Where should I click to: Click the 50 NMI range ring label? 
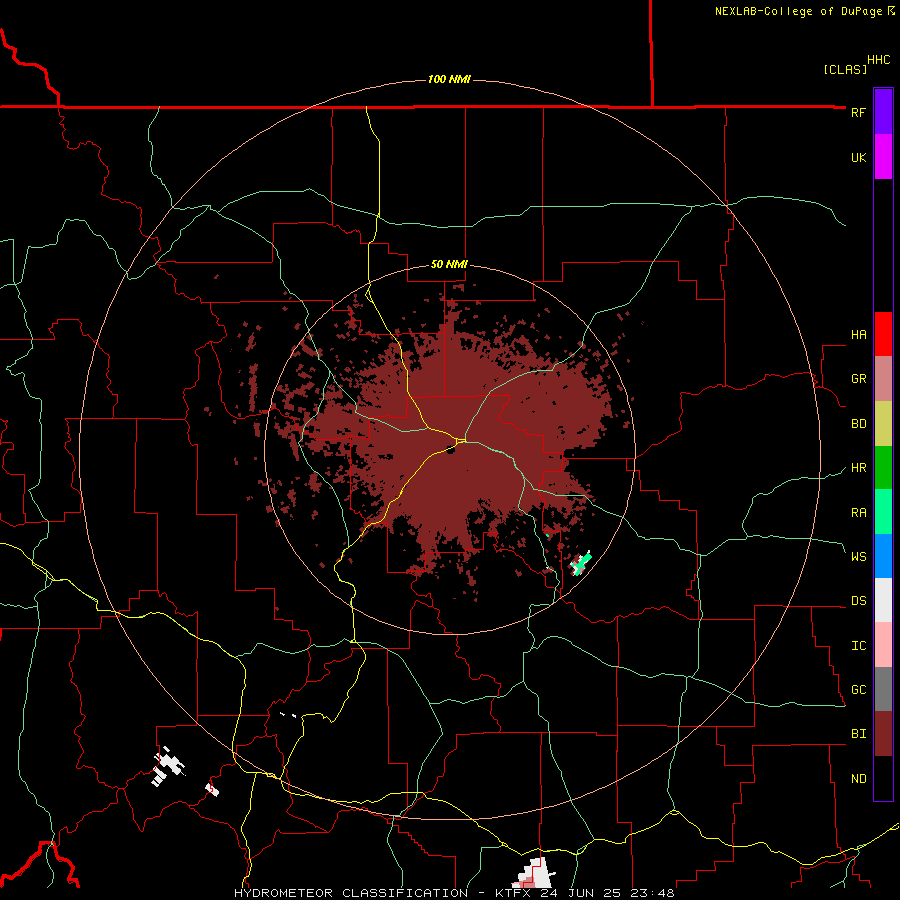point(449,265)
